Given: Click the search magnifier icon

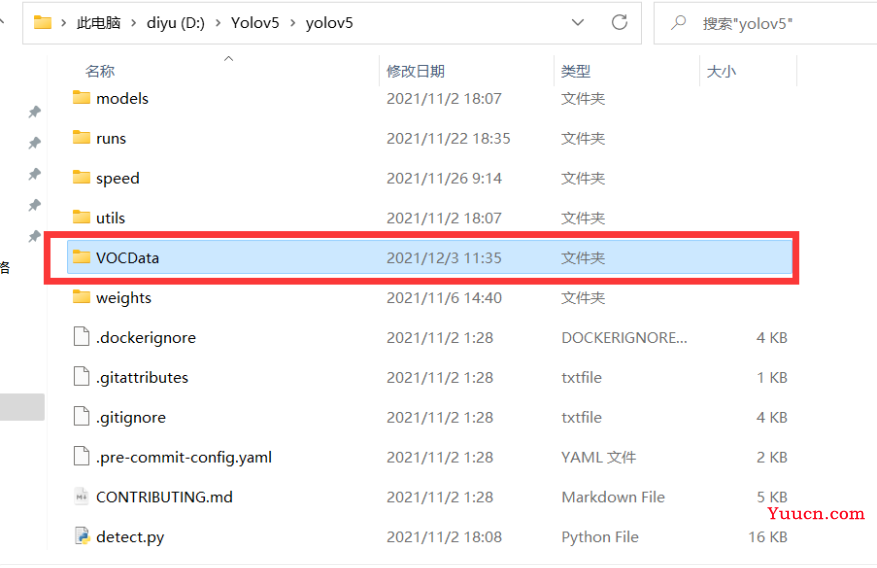Looking at the screenshot, I should [x=678, y=22].
